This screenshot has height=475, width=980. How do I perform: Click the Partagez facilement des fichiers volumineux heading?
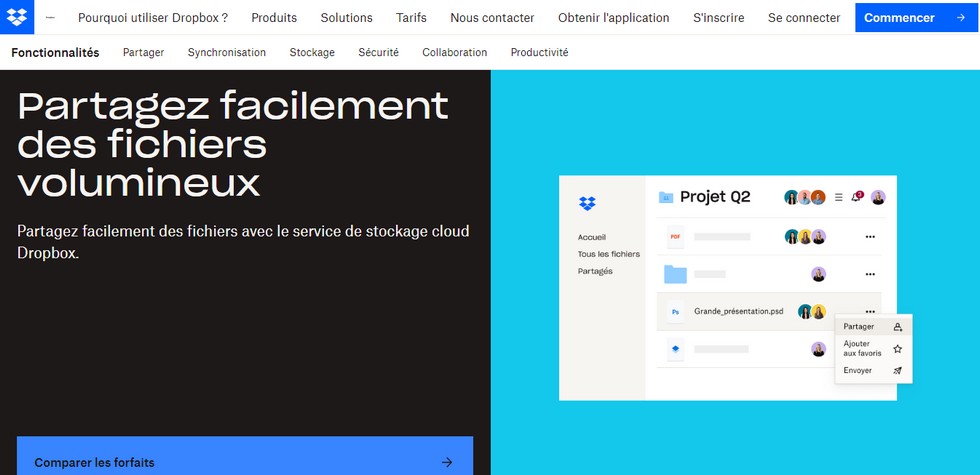232,143
